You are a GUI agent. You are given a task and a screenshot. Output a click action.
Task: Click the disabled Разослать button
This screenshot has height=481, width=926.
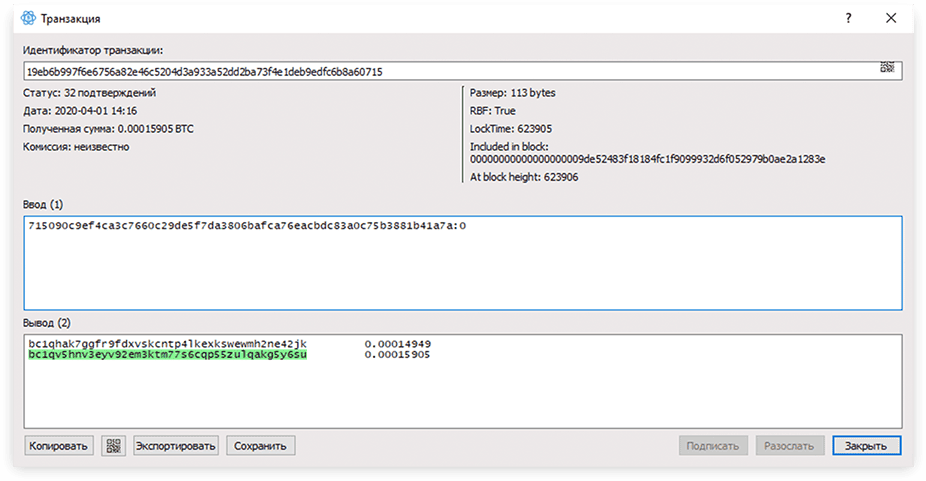pos(790,446)
